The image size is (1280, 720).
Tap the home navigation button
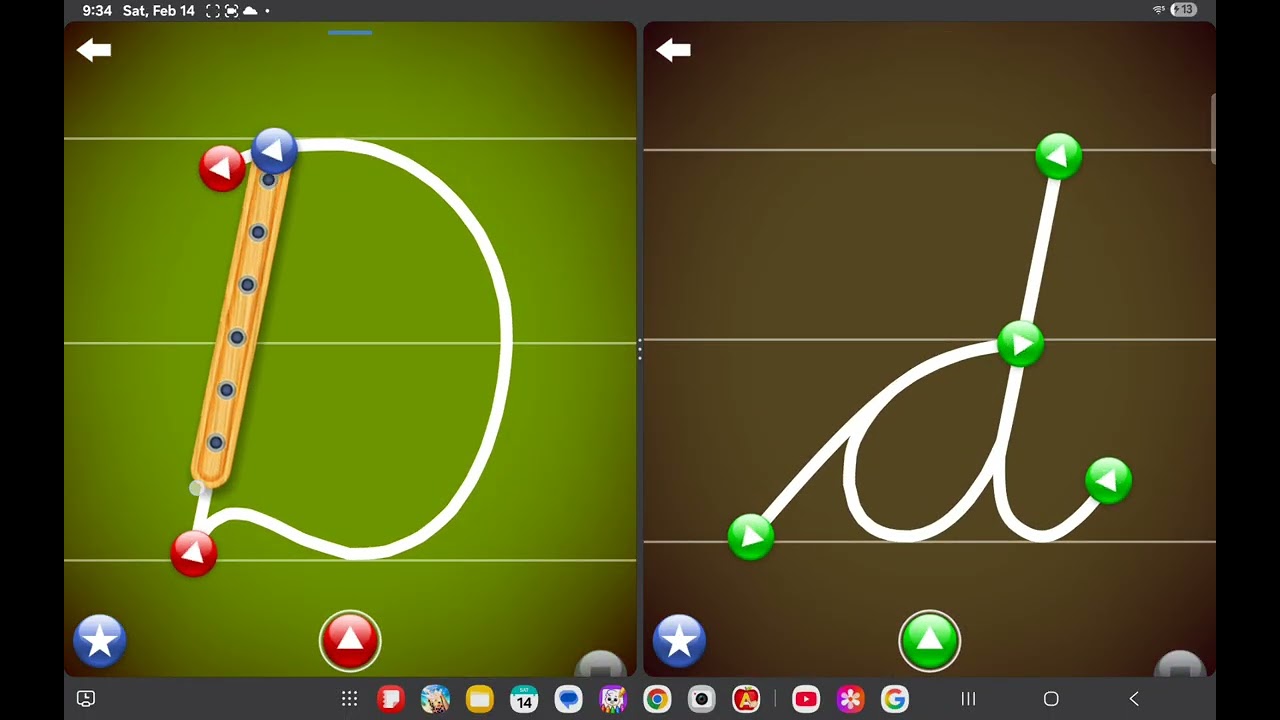[x=1051, y=699]
